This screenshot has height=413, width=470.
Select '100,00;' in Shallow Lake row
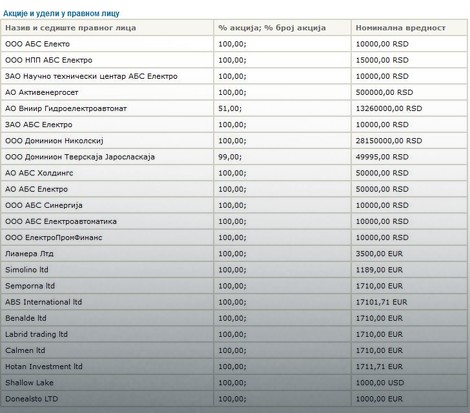click(x=232, y=383)
